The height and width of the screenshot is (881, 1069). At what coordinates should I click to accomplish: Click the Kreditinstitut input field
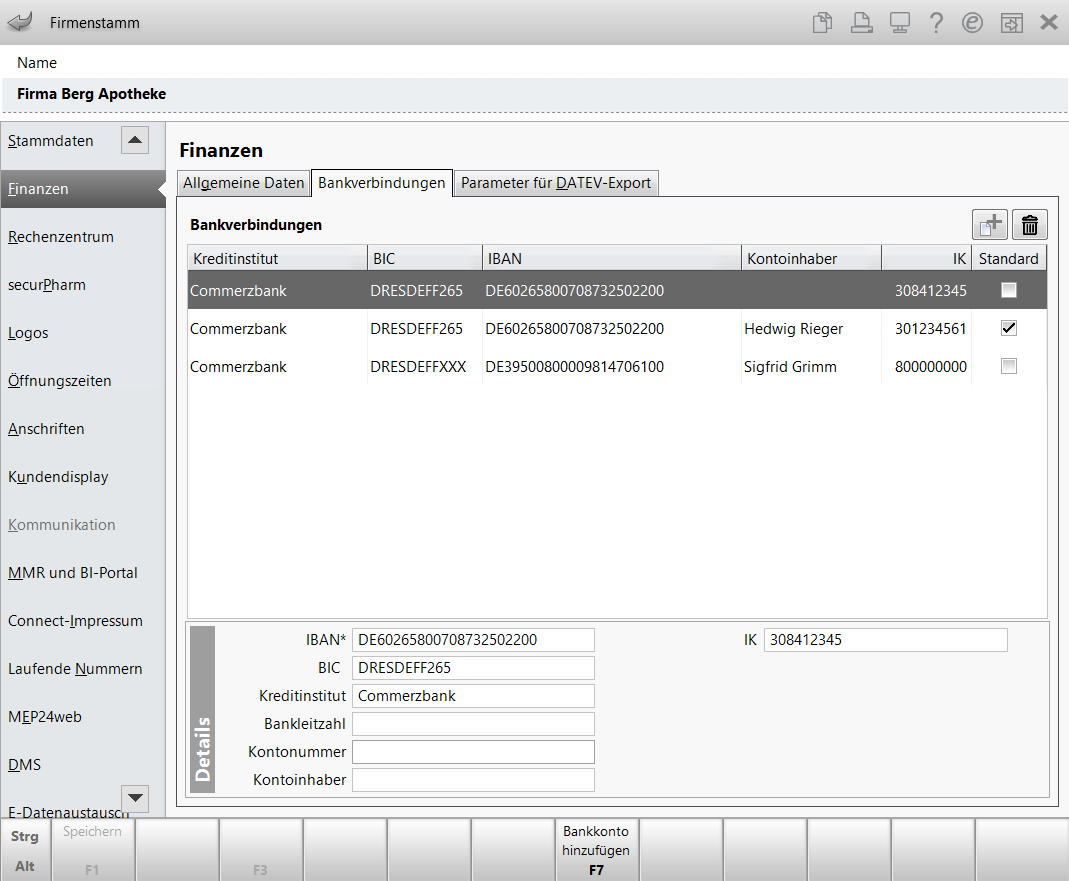pos(473,696)
